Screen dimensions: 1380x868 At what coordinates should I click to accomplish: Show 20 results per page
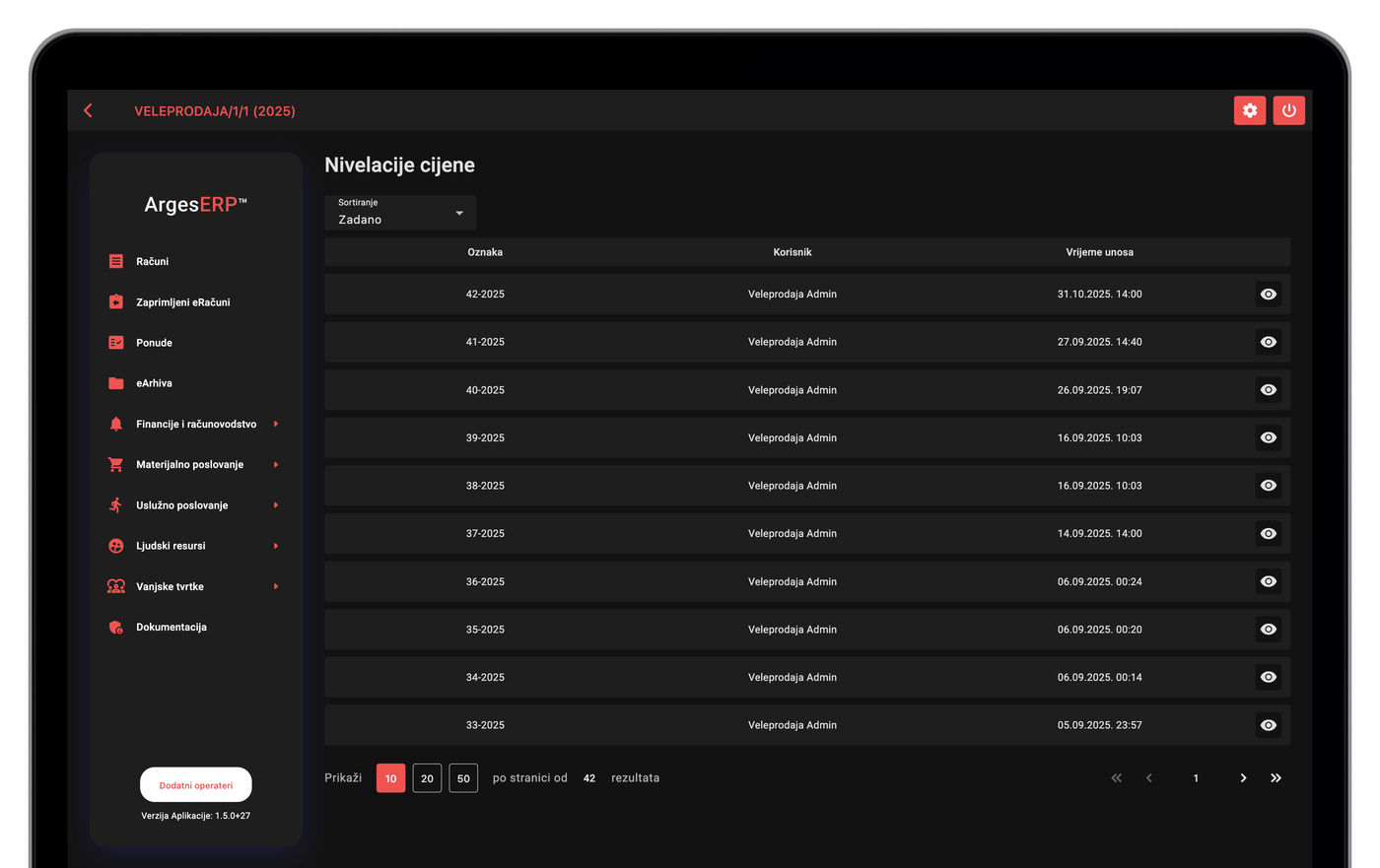pyautogui.click(x=427, y=778)
